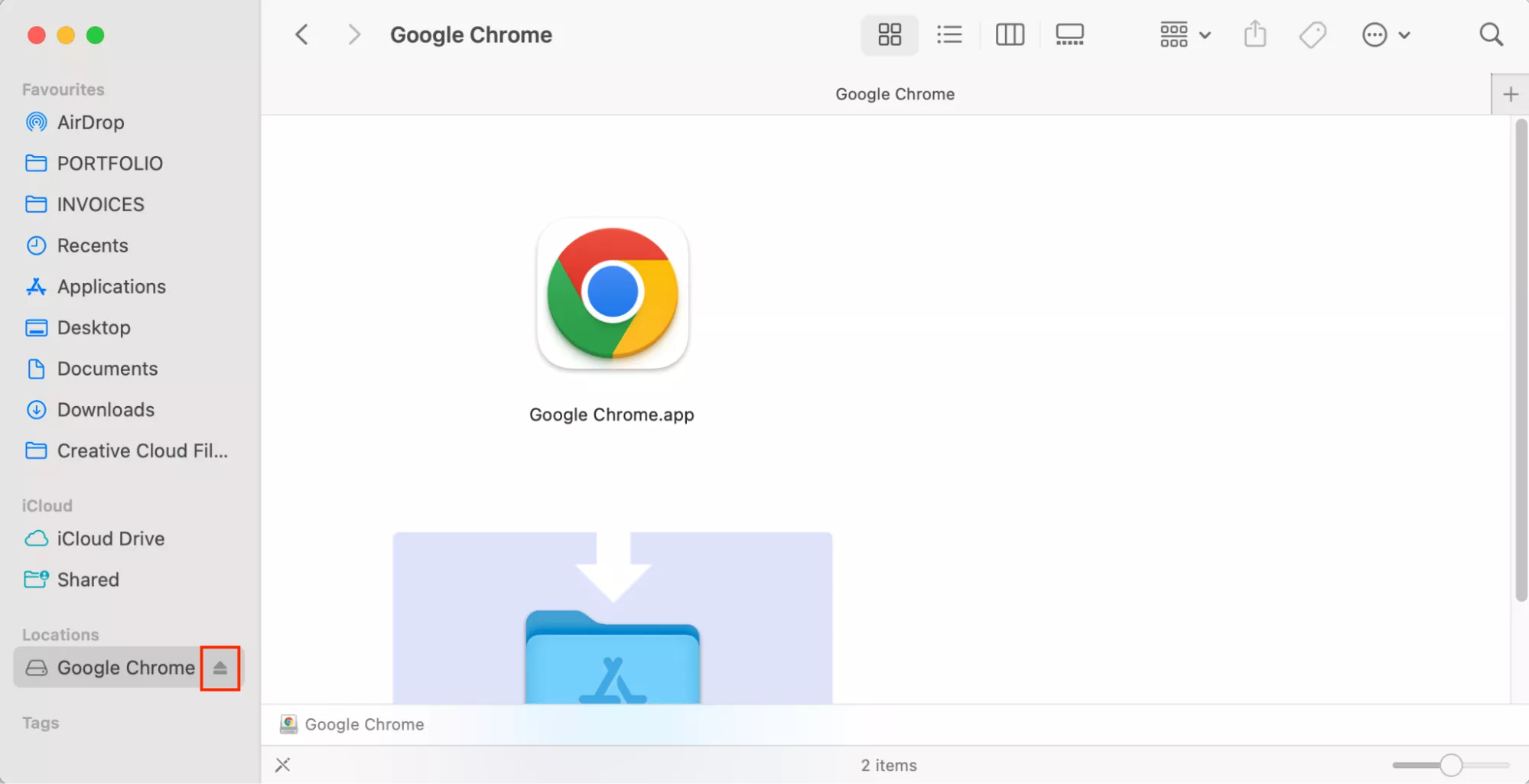Go back to the previous folder
The width and height of the screenshot is (1529, 784).
302,34
